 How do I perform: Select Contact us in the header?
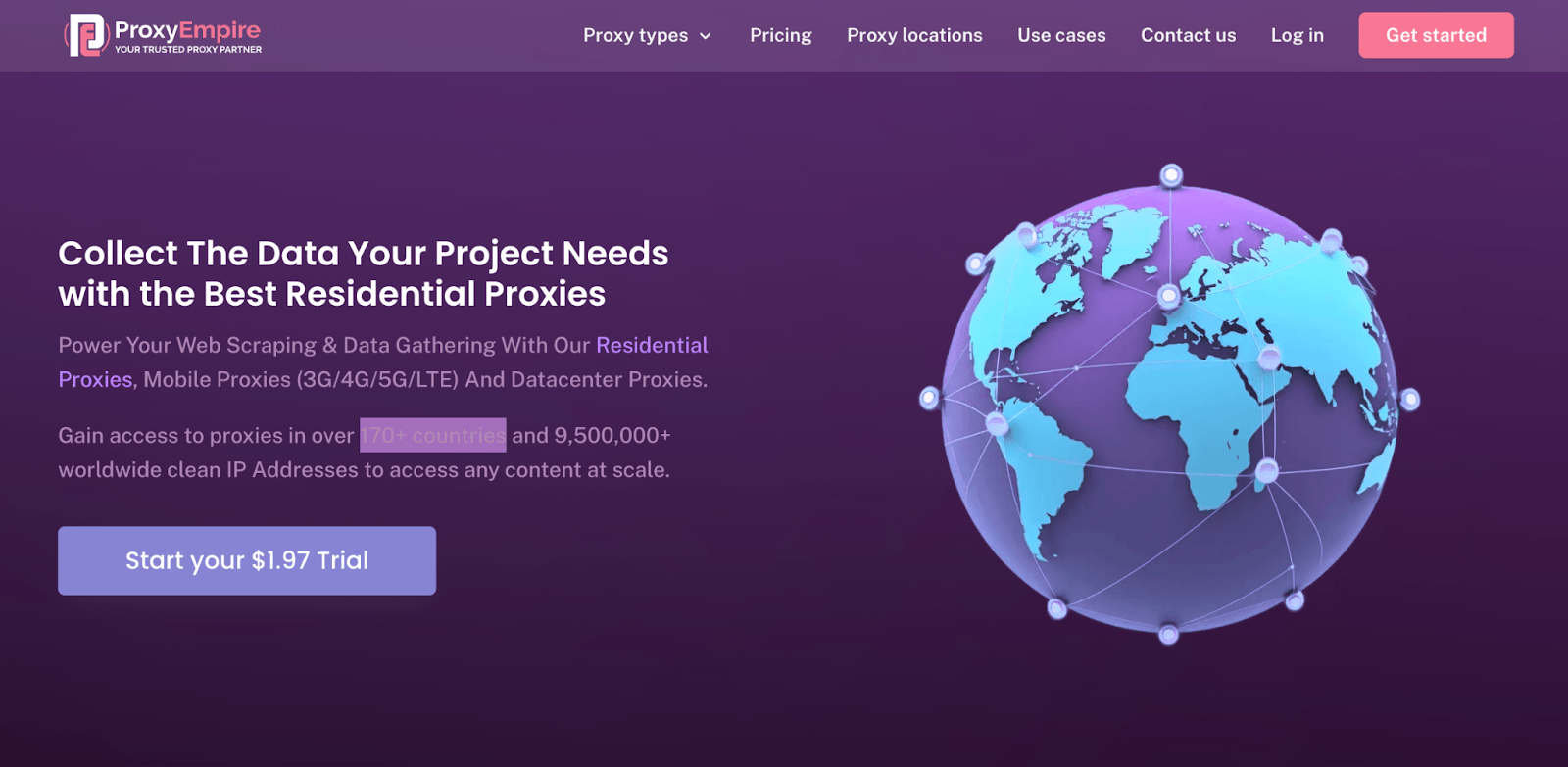pos(1188,35)
